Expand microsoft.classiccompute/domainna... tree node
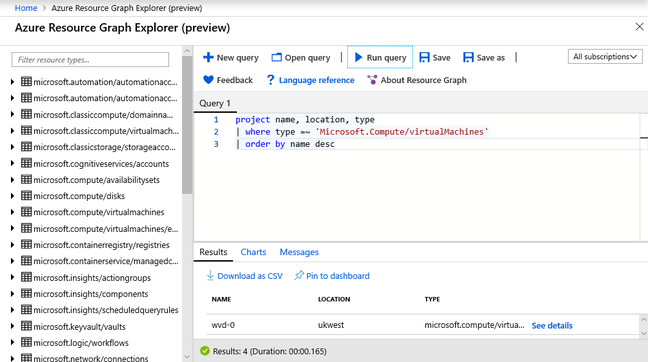 12,114
